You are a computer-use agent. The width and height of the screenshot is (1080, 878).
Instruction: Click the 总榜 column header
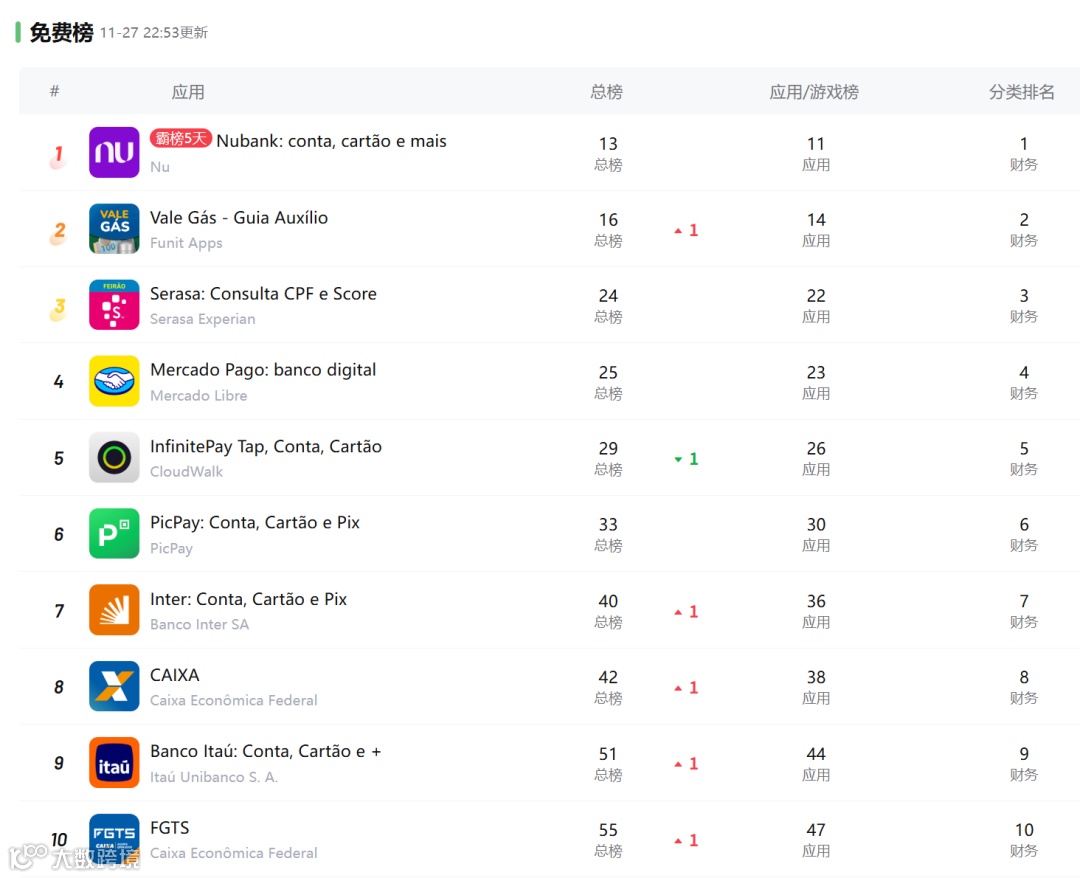(606, 92)
